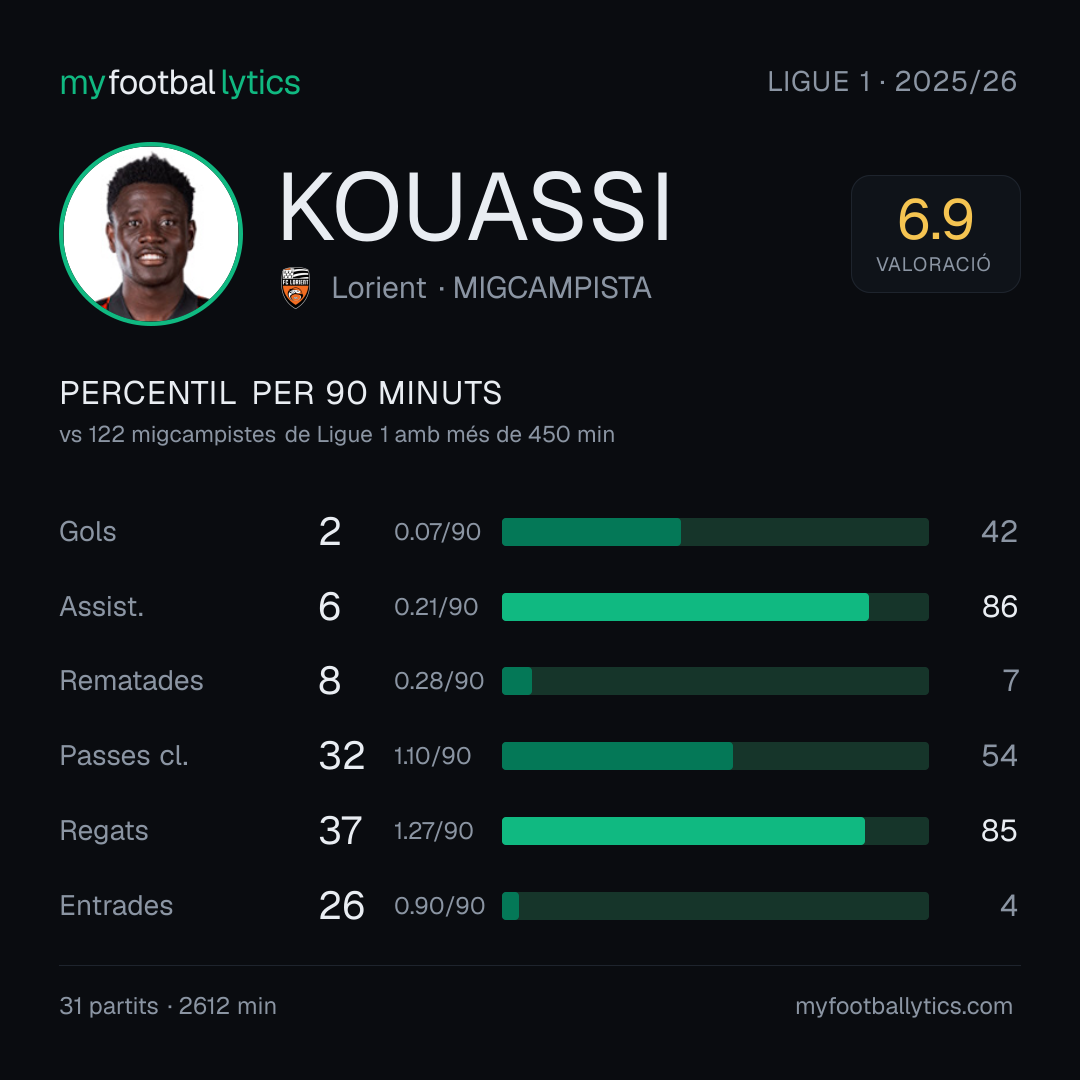Click the Assist. percentile bar

(x=715, y=607)
